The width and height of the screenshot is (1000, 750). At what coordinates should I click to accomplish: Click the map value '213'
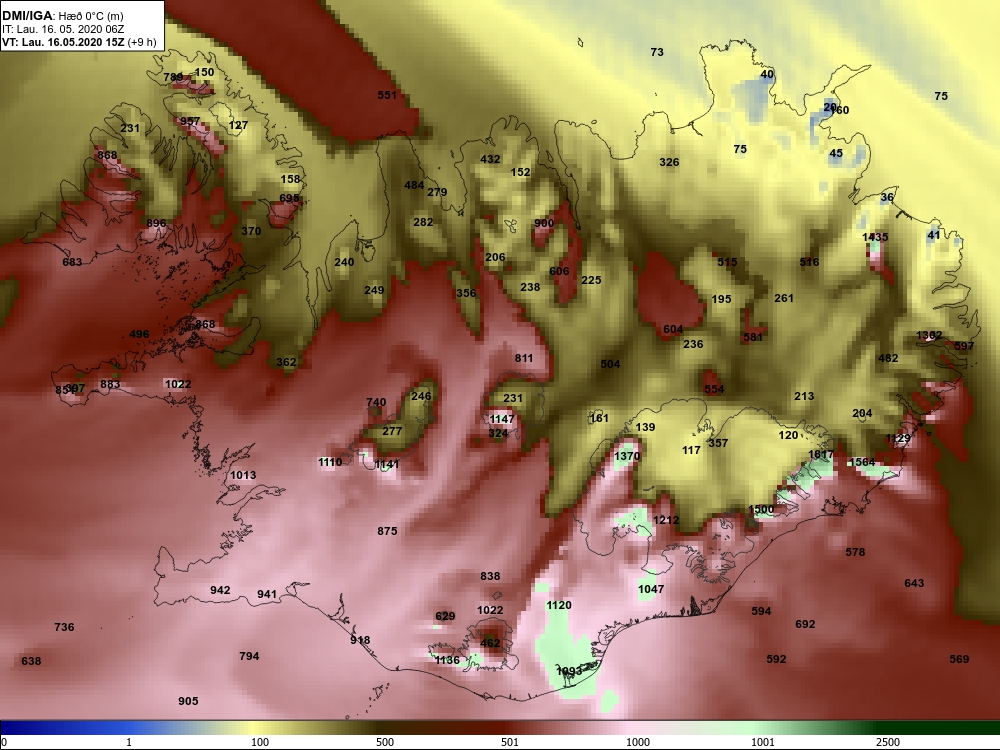(x=804, y=396)
